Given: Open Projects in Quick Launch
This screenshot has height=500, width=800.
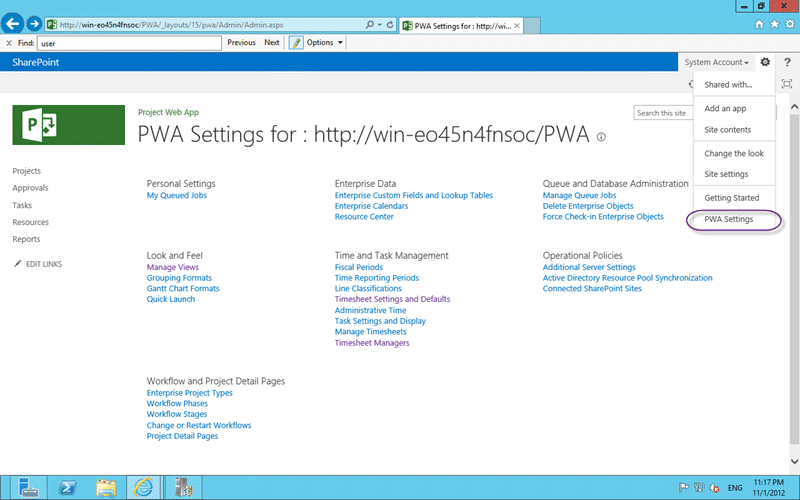Looking at the screenshot, I should coord(27,171).
